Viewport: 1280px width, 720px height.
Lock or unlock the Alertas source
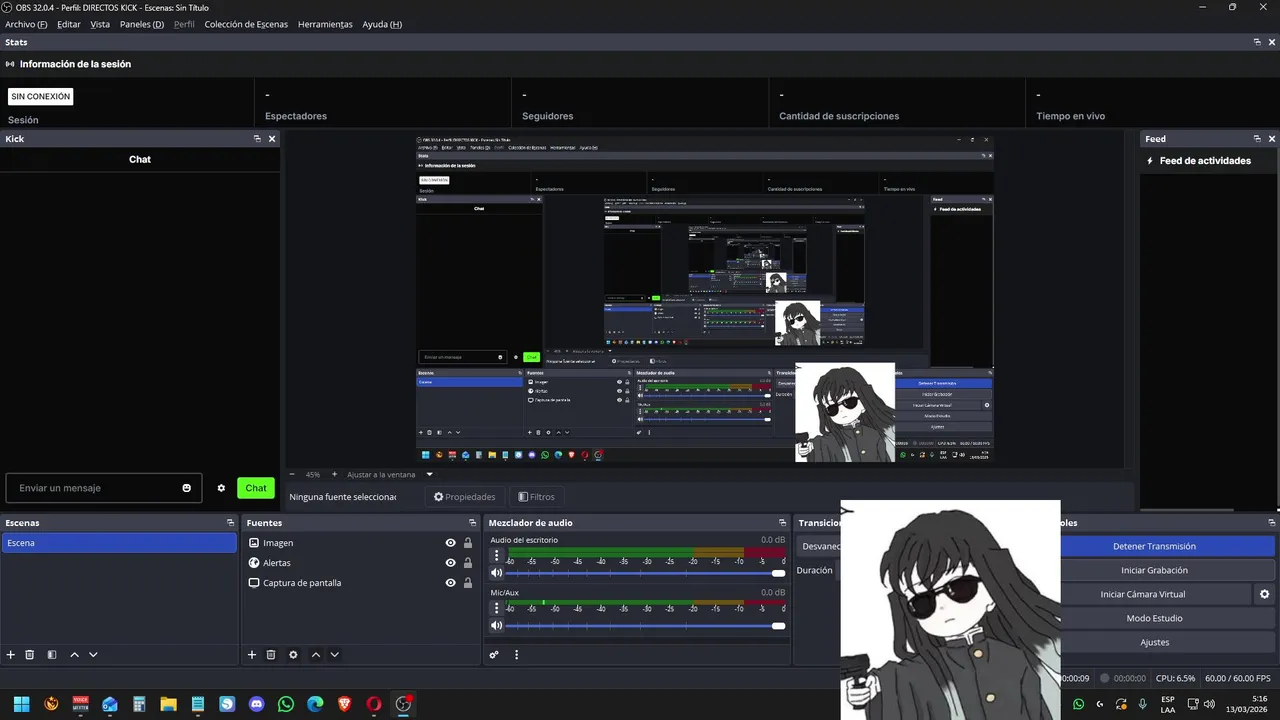tap(468, 563)
